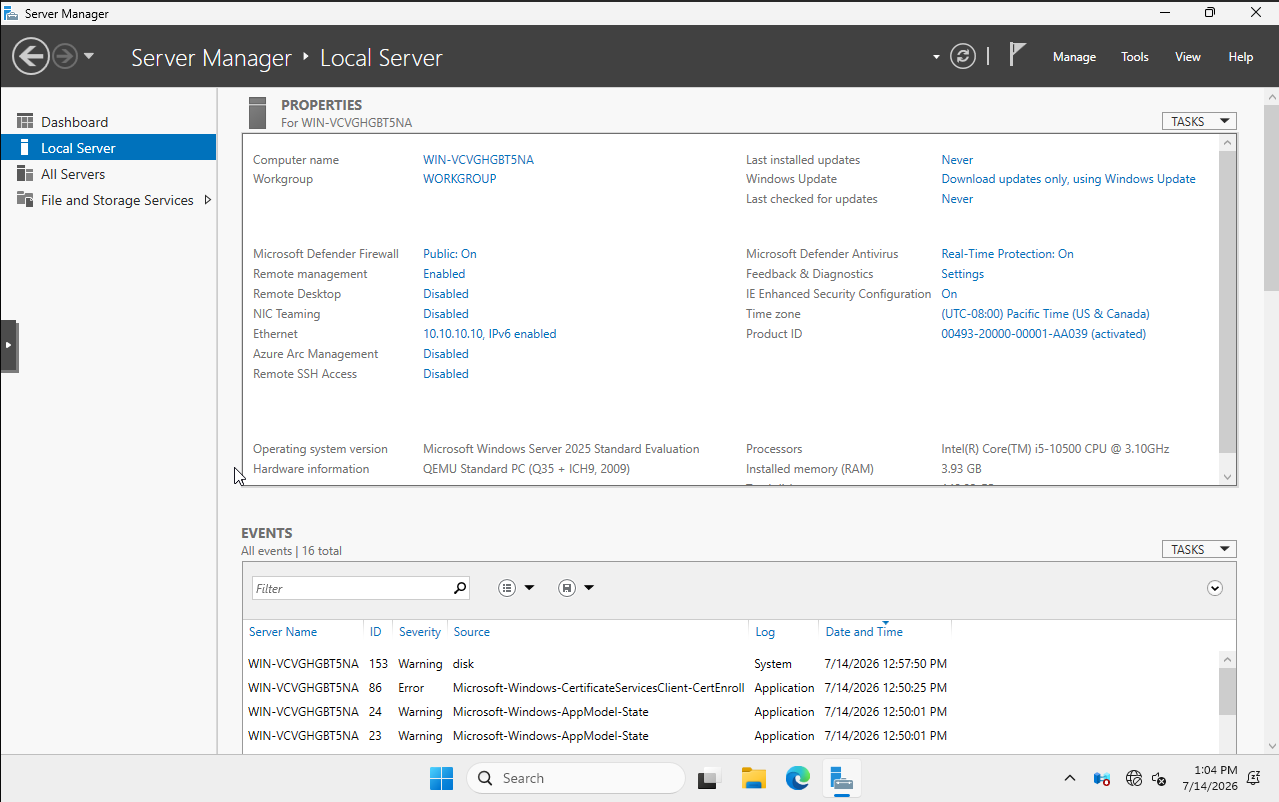Click Azure Arc Management Disabled link
The image size is (1279, 802).
coord(446,354)
